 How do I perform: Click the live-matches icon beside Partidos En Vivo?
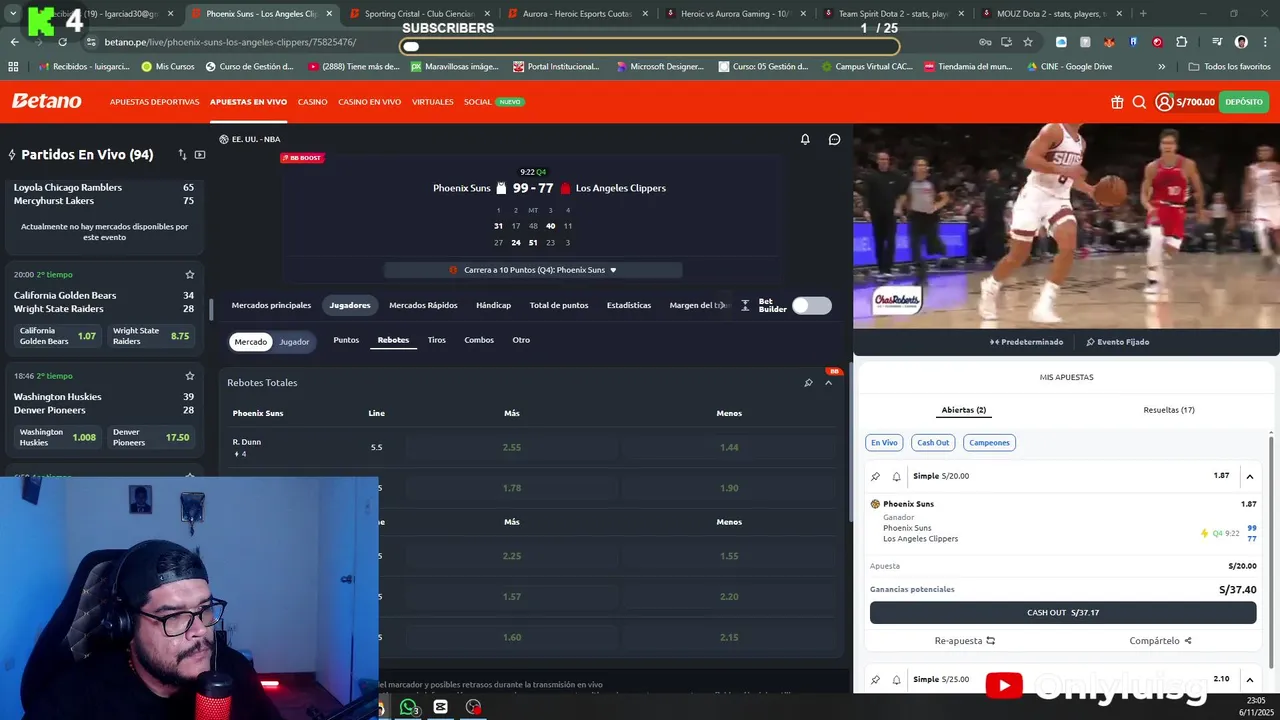[12, 155]
